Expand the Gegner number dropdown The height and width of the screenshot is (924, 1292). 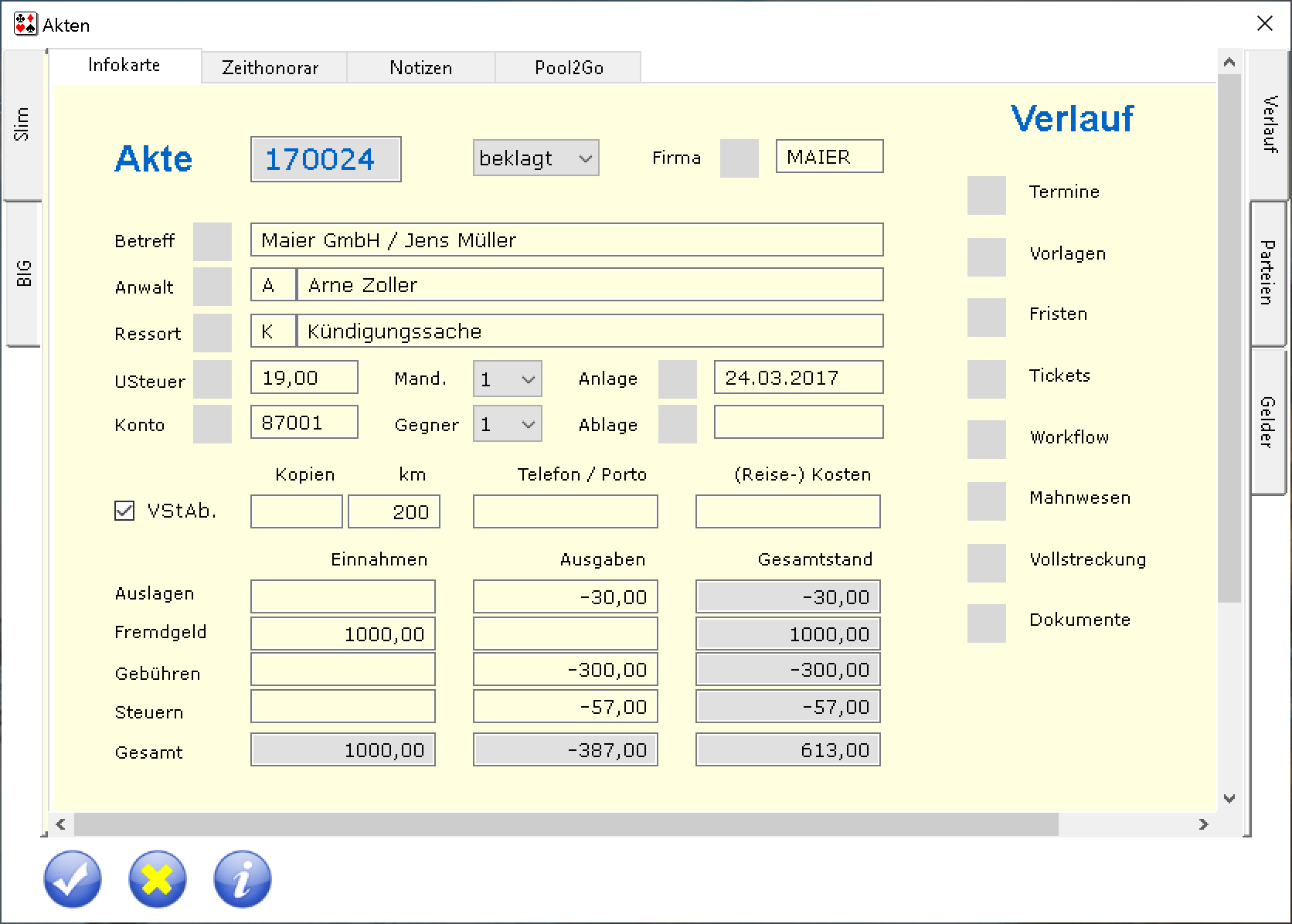508,424
